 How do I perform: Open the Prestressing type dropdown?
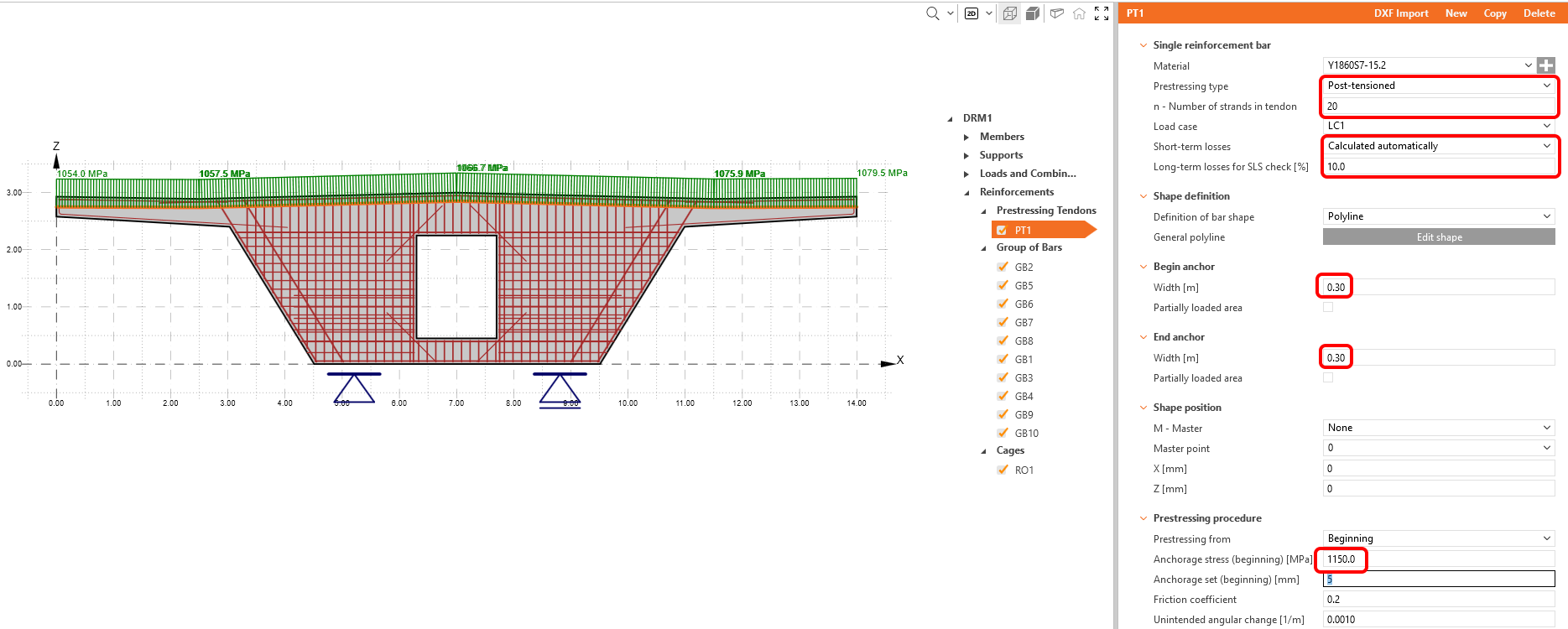pyautogui.click(x=1439, y=86)
